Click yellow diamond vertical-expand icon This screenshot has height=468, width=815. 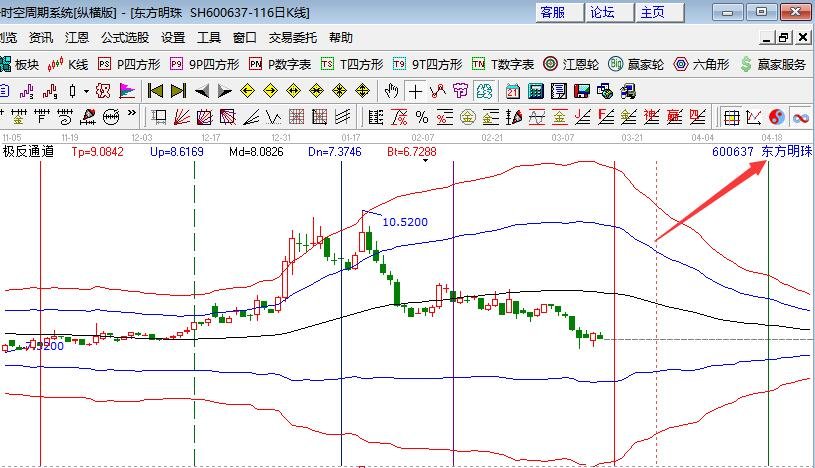coord(362,92)
